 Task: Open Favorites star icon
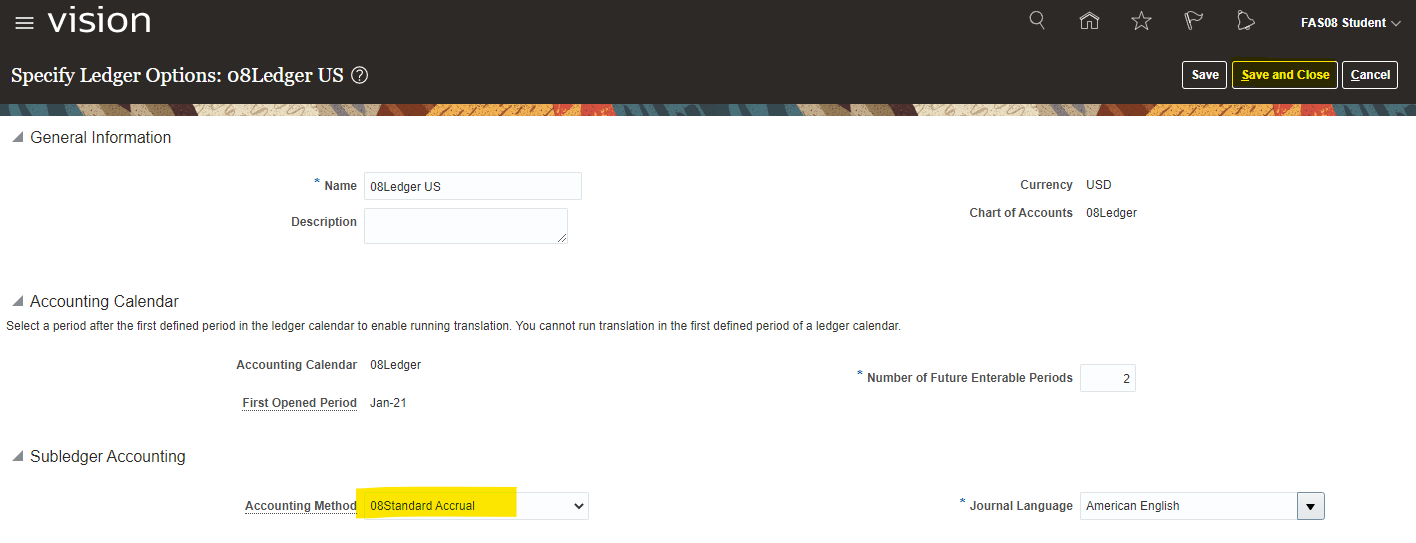coord(1141,21)
